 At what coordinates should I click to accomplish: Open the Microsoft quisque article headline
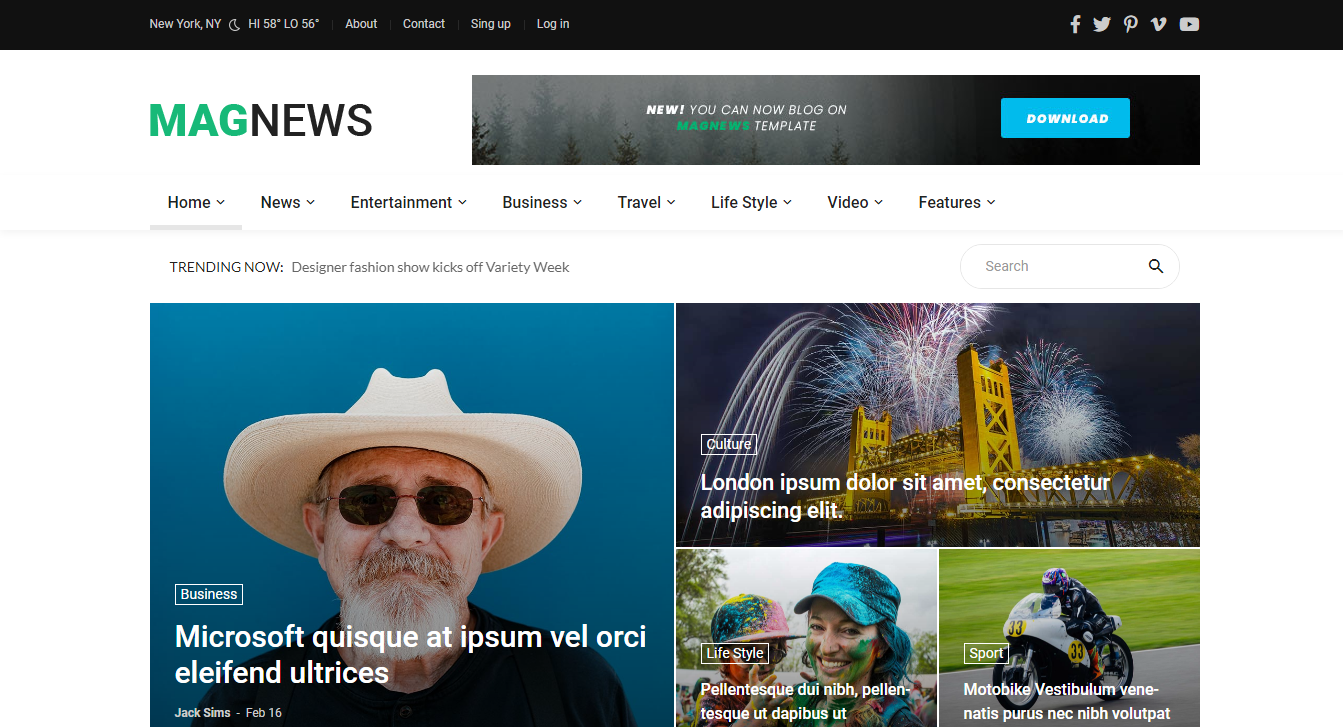411,654
